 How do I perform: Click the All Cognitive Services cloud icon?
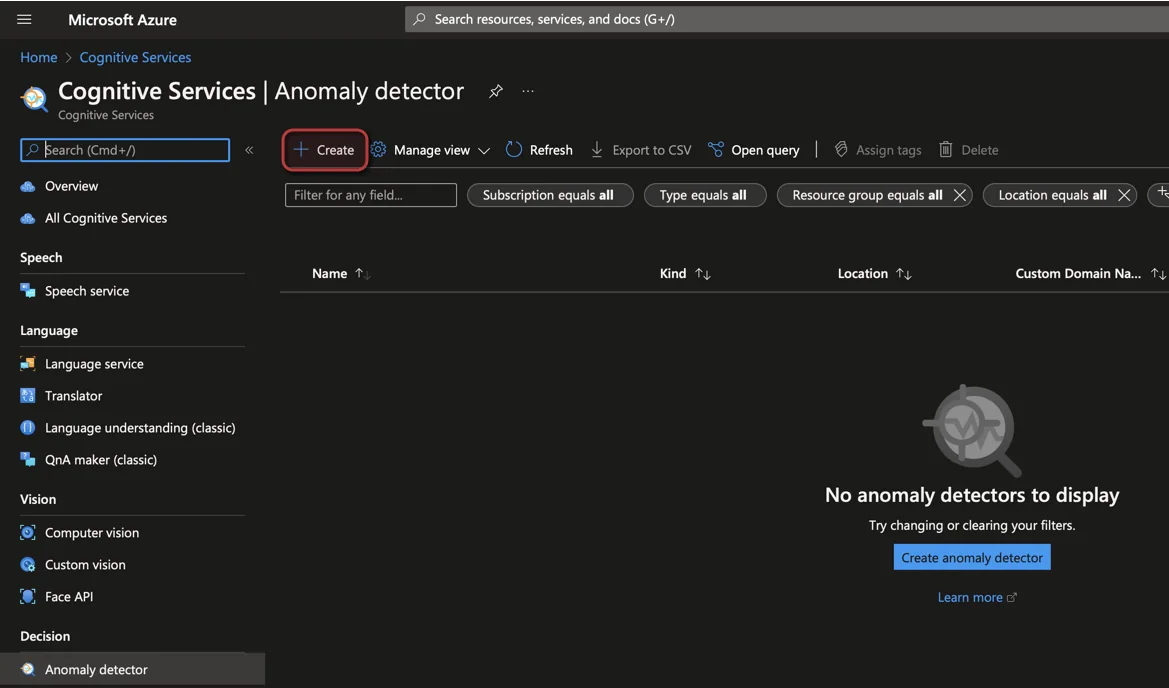(x=28, y=218)
